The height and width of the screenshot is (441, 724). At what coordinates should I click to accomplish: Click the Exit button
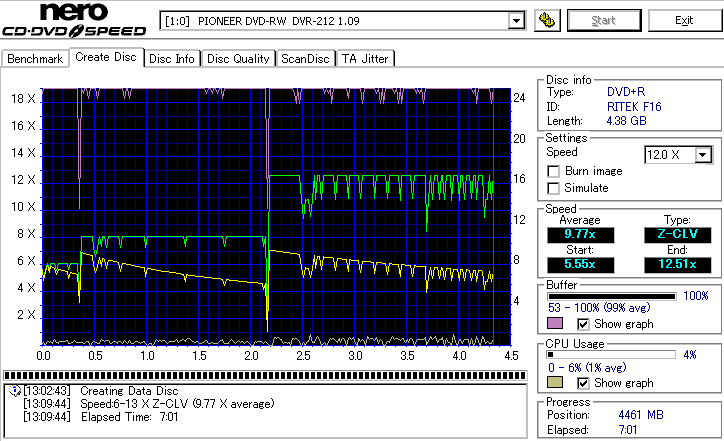tap(684, 20)
